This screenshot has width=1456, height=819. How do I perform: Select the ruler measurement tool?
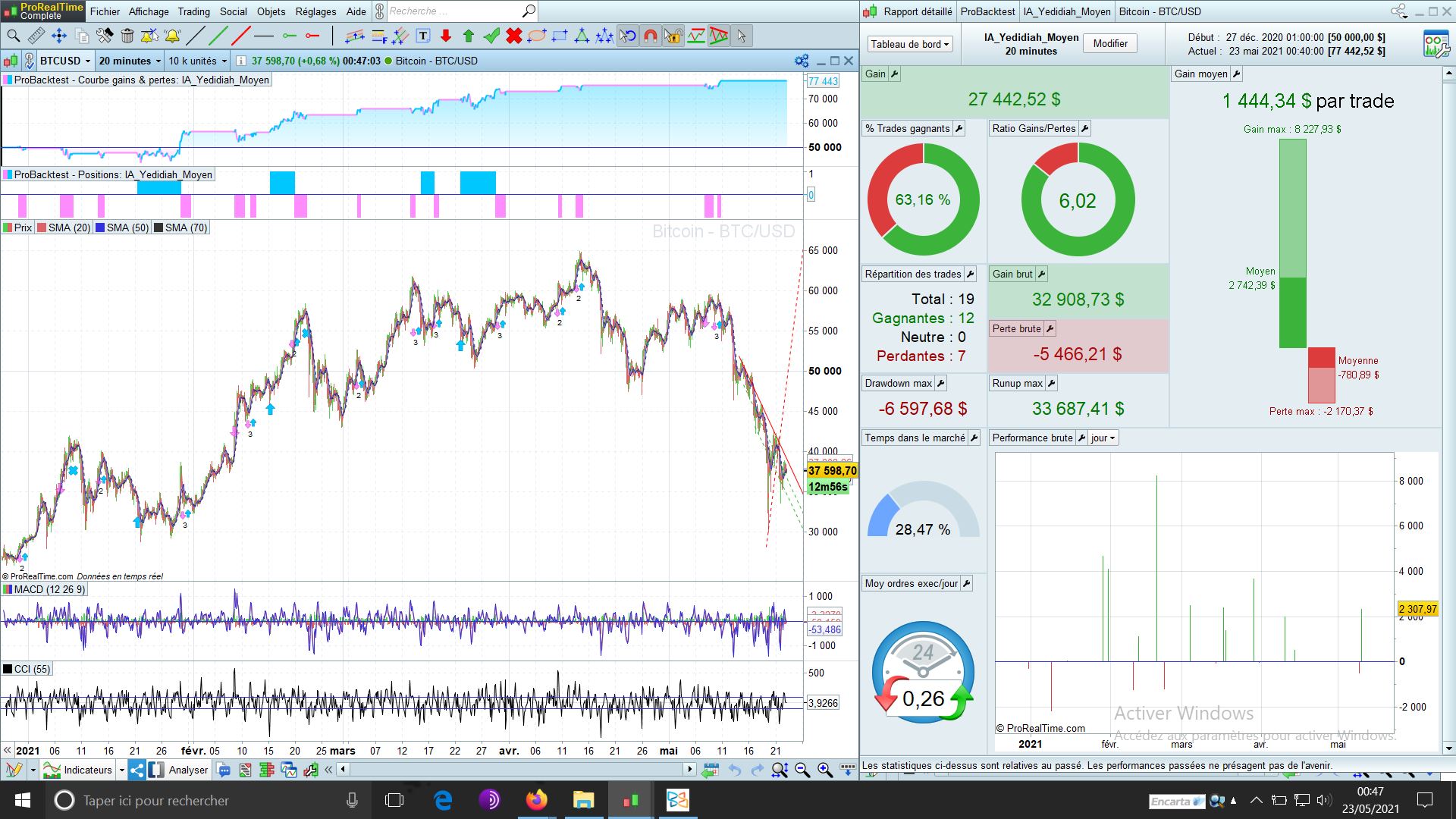coord(36,36)
